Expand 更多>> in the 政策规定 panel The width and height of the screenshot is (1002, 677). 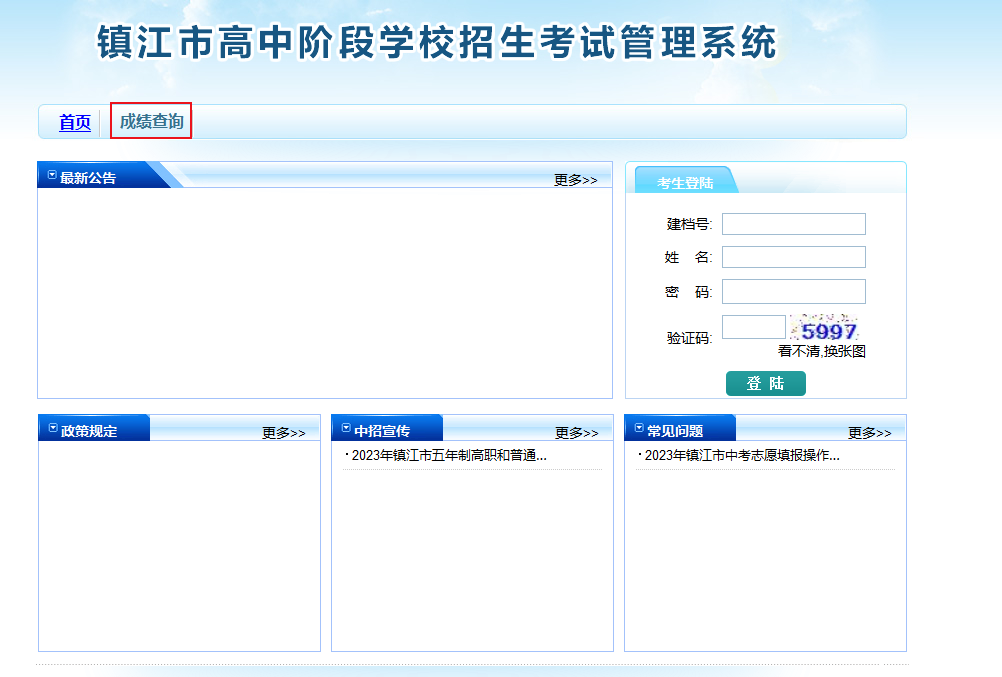(283, 433)
